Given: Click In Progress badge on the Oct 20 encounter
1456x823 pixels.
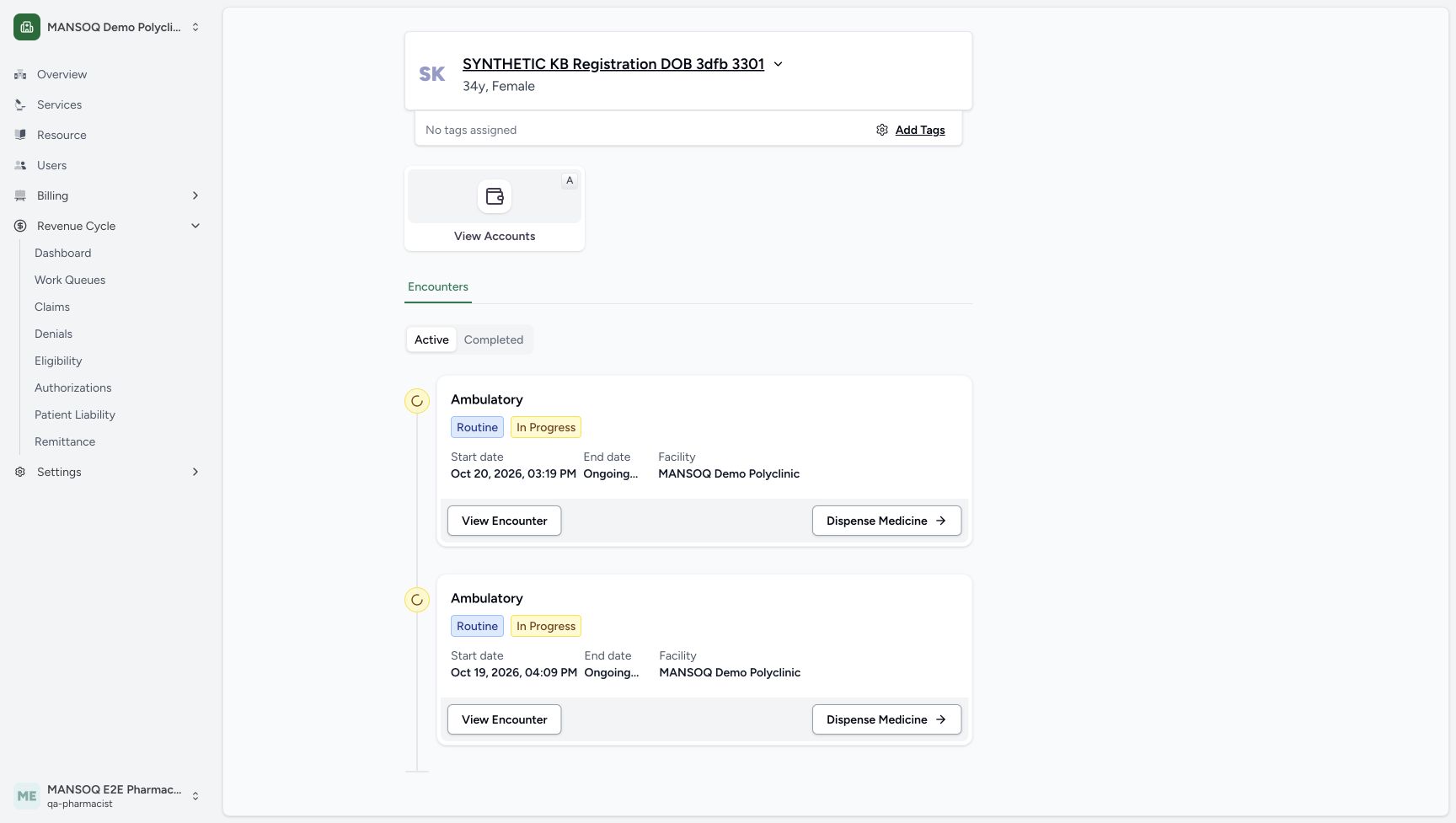Looking at the screenshot, I should click(546, 427).
